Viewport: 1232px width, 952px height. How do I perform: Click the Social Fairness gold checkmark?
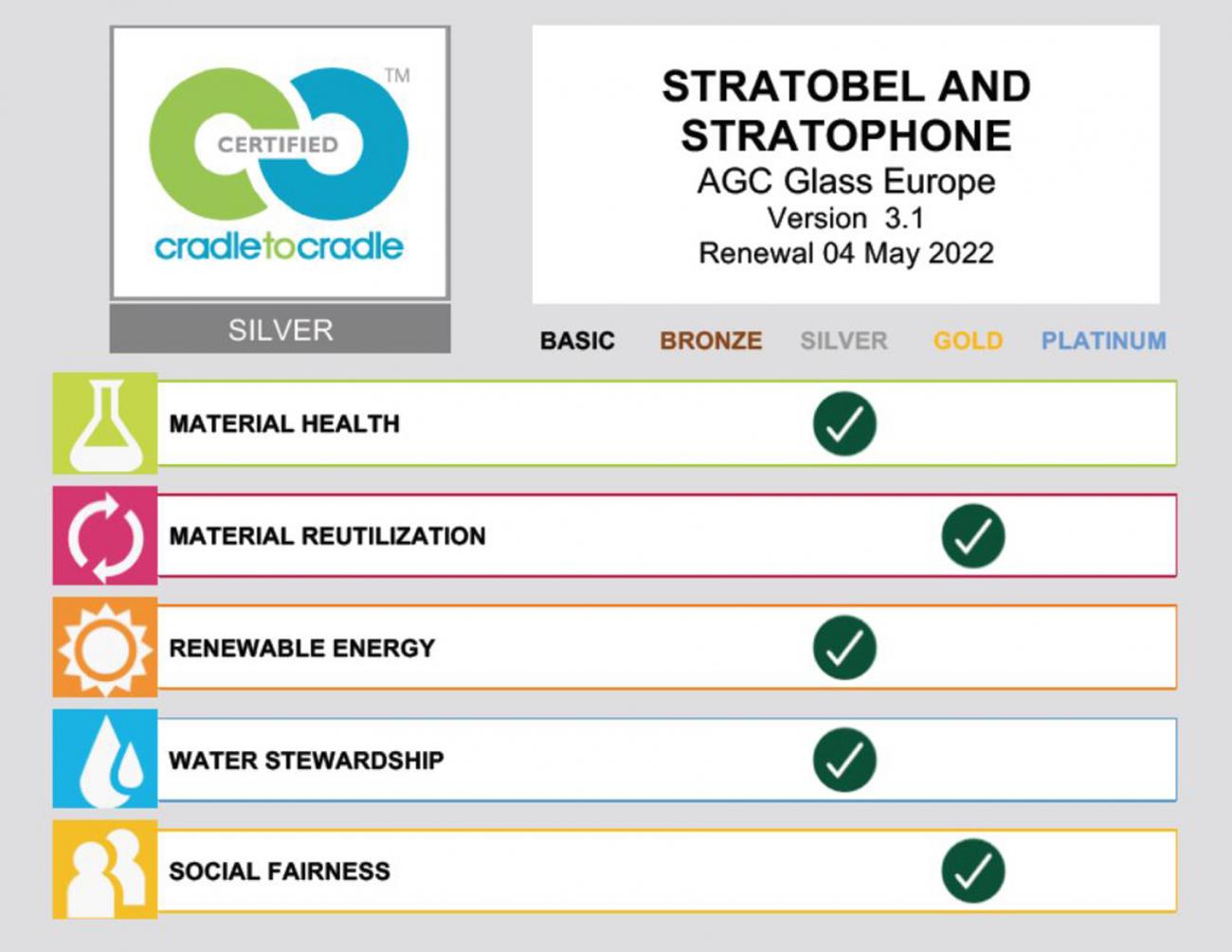(973, 871)
